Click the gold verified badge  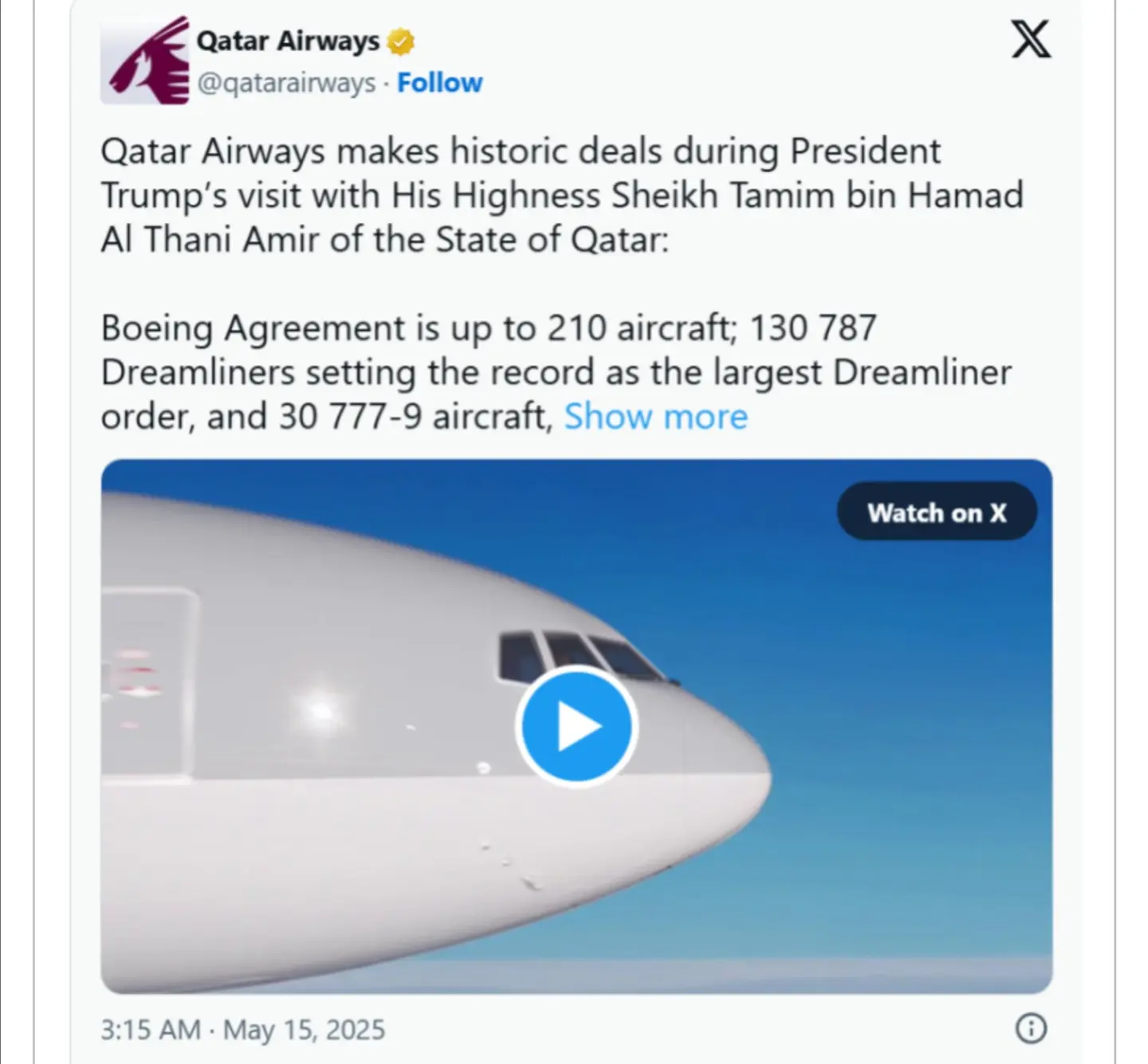pyautogui.click(x=401, y=41)
